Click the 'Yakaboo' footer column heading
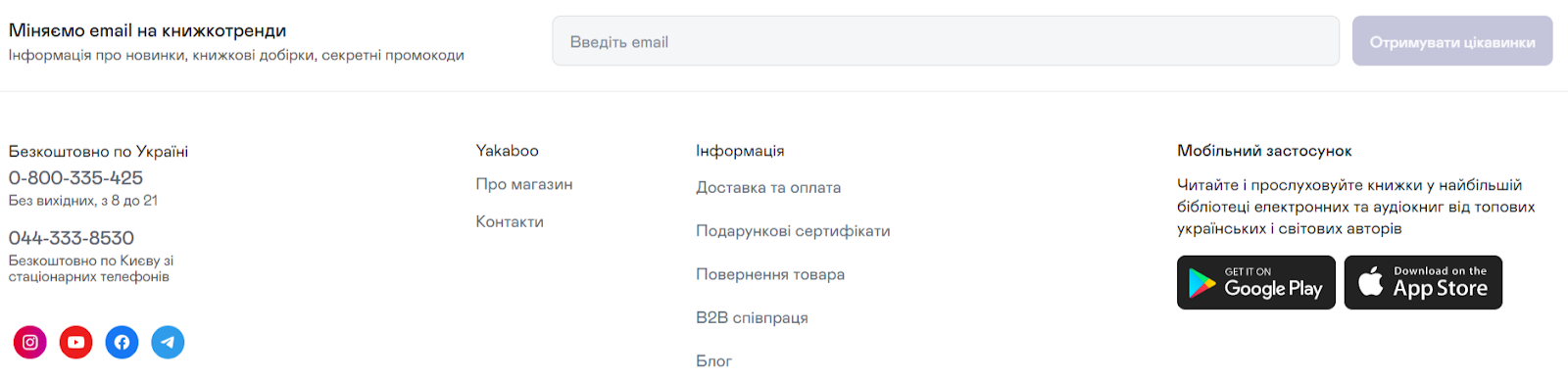 [508, 151]
